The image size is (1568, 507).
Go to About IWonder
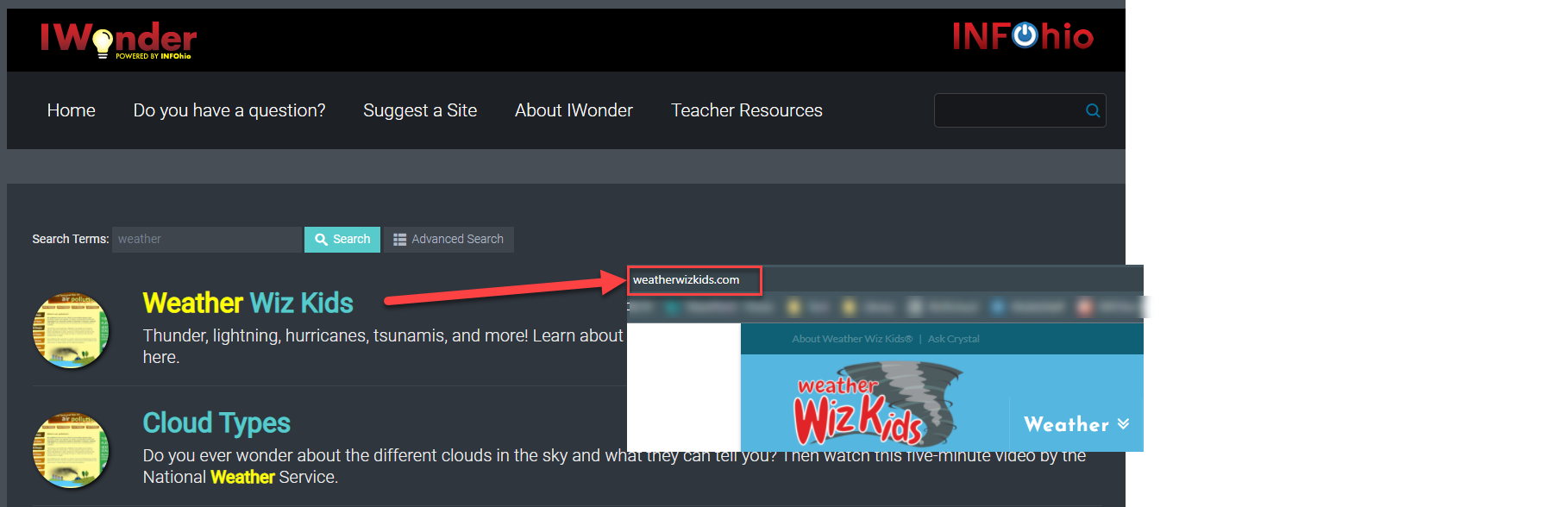click(574, 110)
